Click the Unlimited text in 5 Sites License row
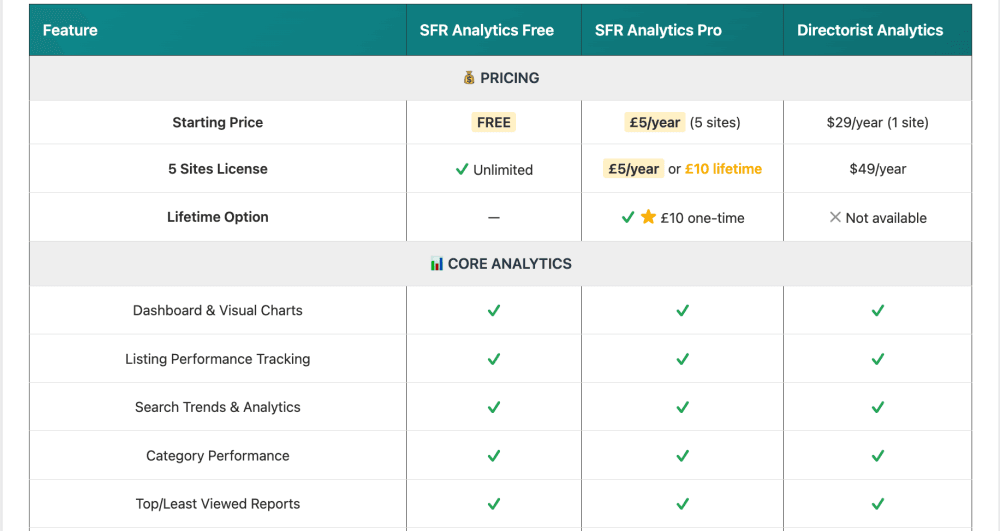Image resolution: width=1000 pixels, height=531 pixels. pyautogui.click(x=503, y=170)
